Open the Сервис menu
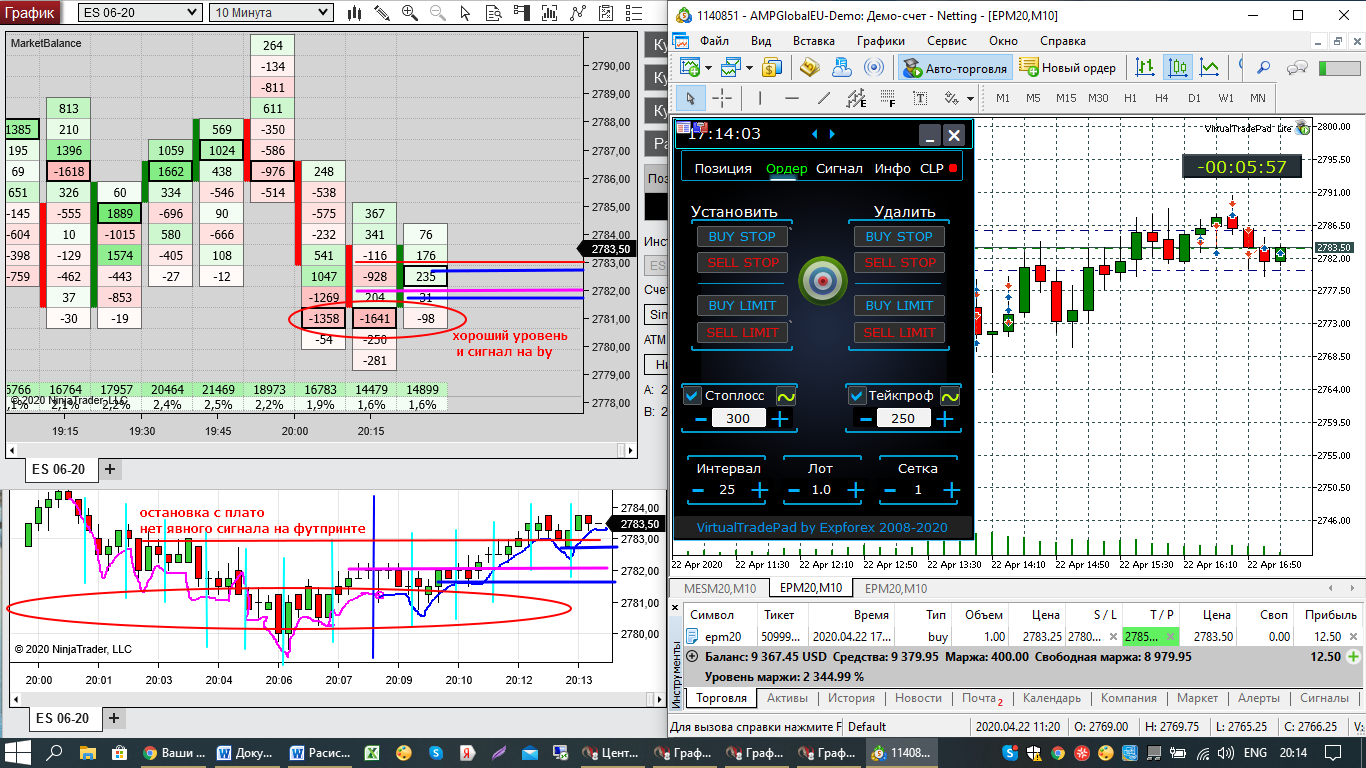This screenshot has height=768, width=1366. pyautogui.click(x=947, y=41)
